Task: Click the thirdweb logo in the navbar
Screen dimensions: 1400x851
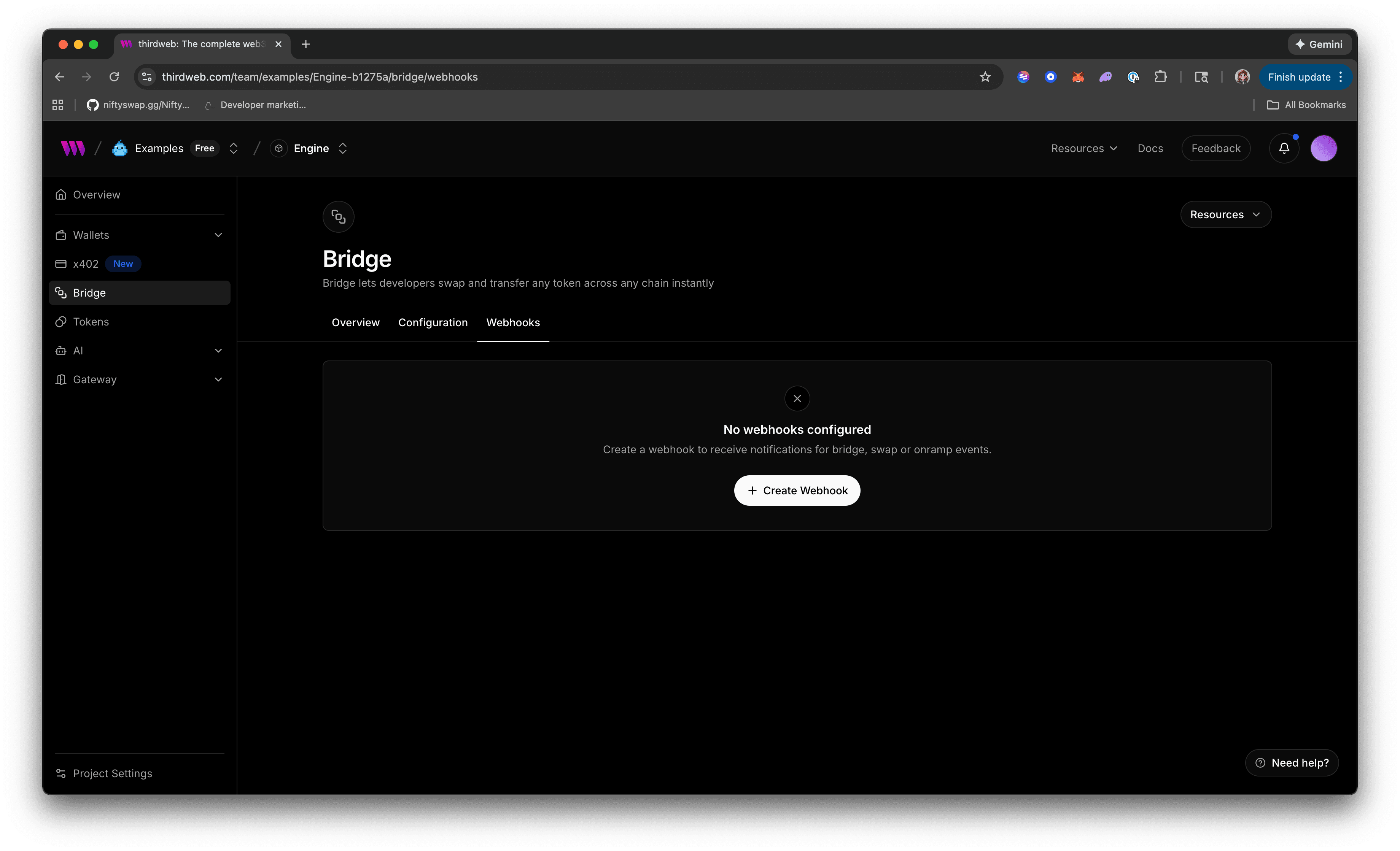Action: click(72, 148)
